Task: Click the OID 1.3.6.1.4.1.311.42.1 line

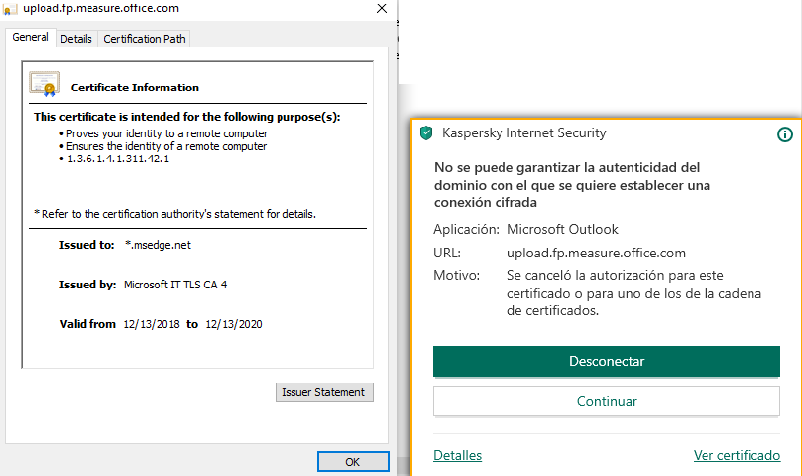Action: (118, 158)
